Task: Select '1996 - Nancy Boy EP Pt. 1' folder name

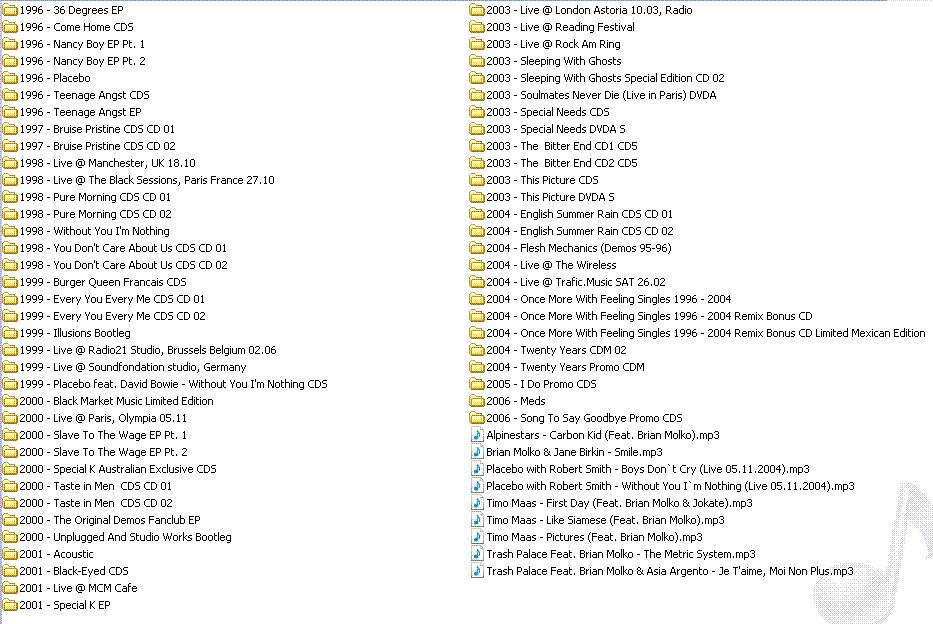Action: (82, 44)
